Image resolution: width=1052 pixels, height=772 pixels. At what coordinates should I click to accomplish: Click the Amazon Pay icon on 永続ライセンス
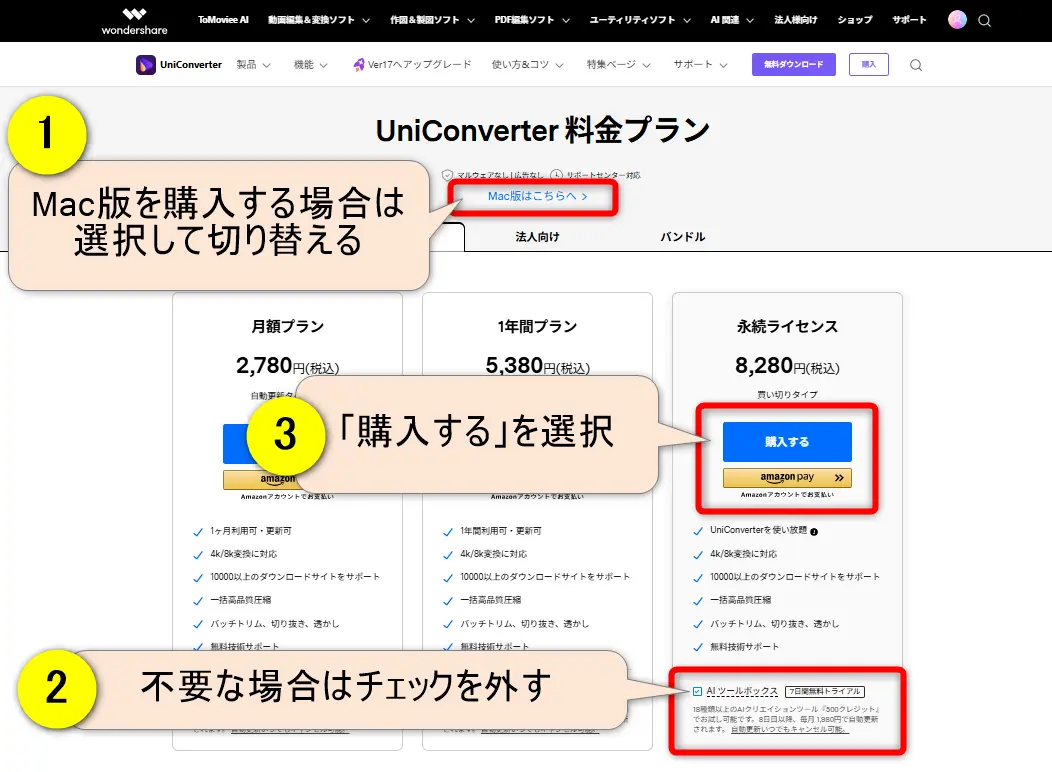point(786,477)
